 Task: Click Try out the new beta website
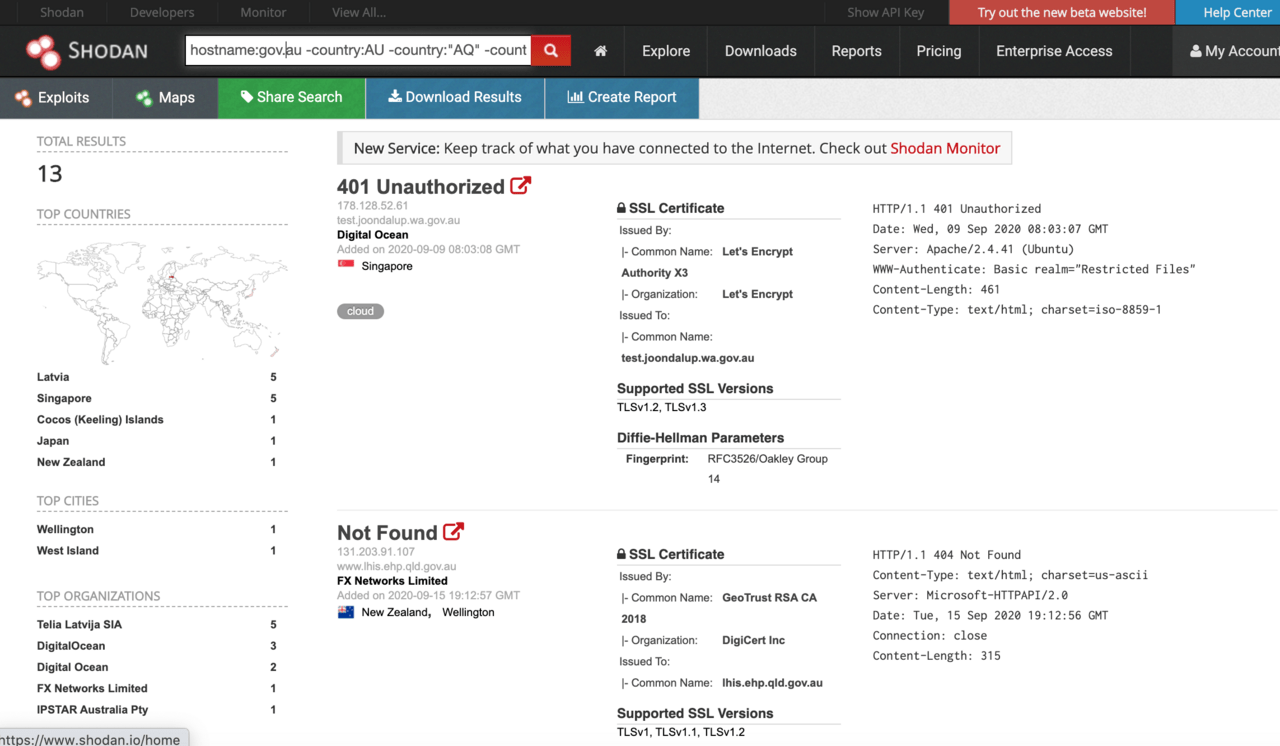click(1062, 12)
